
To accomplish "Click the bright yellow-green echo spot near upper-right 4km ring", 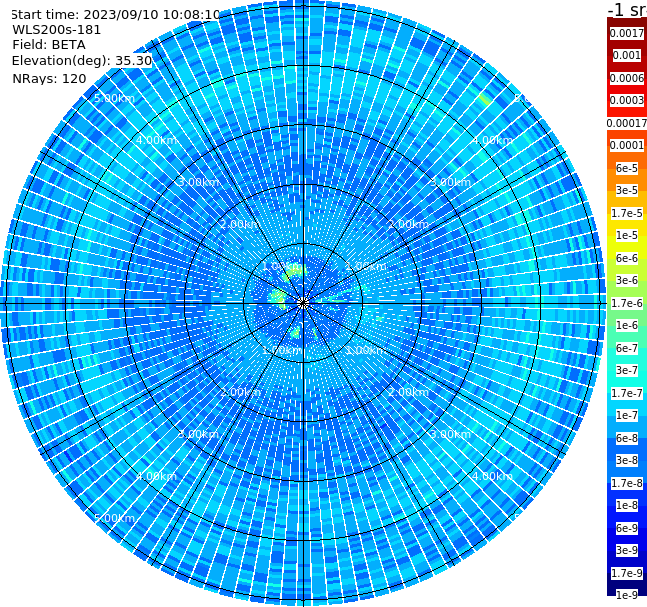I will click(x=484, y=99).
